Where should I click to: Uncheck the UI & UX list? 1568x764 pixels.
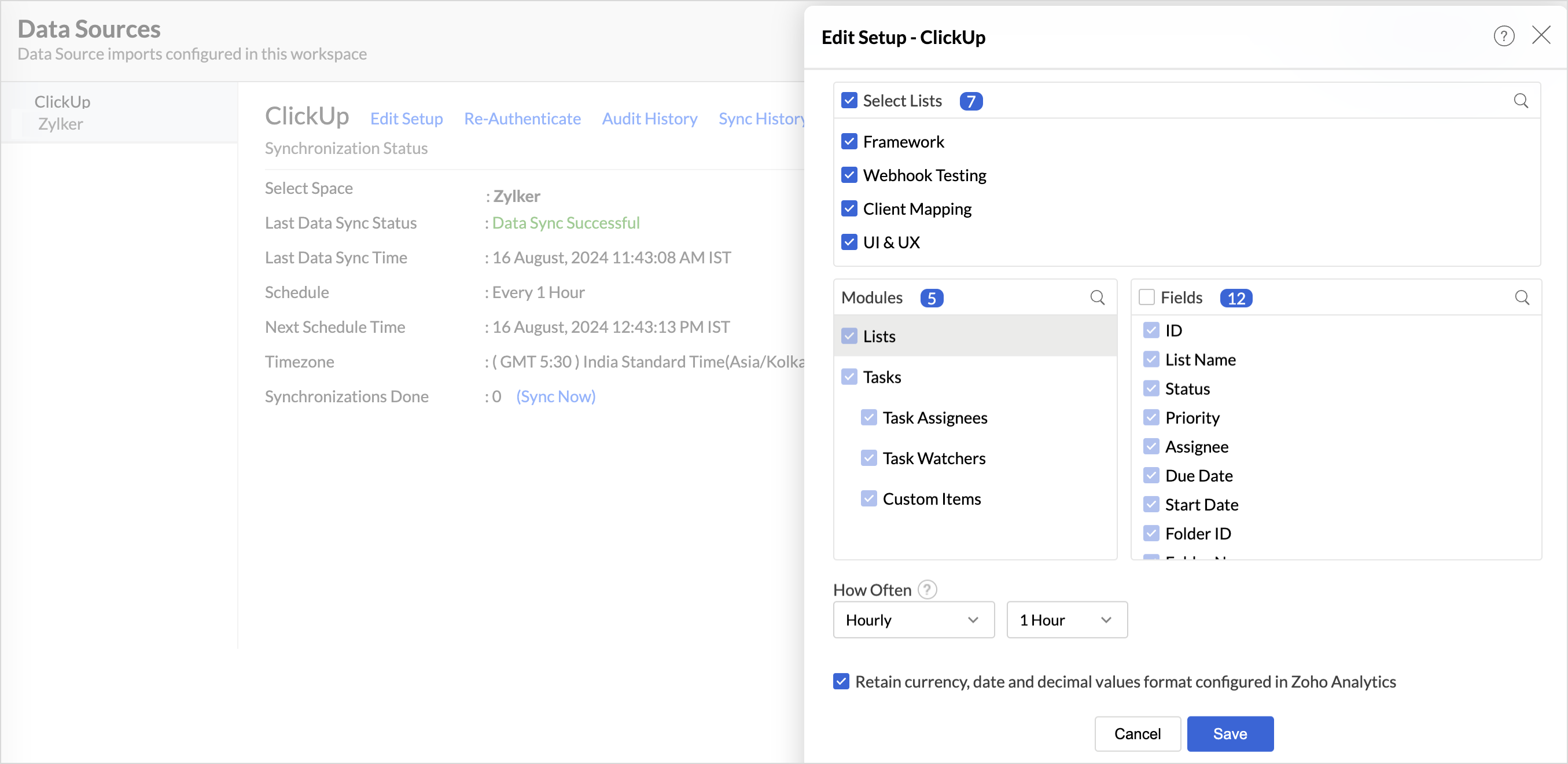[849, 243]
